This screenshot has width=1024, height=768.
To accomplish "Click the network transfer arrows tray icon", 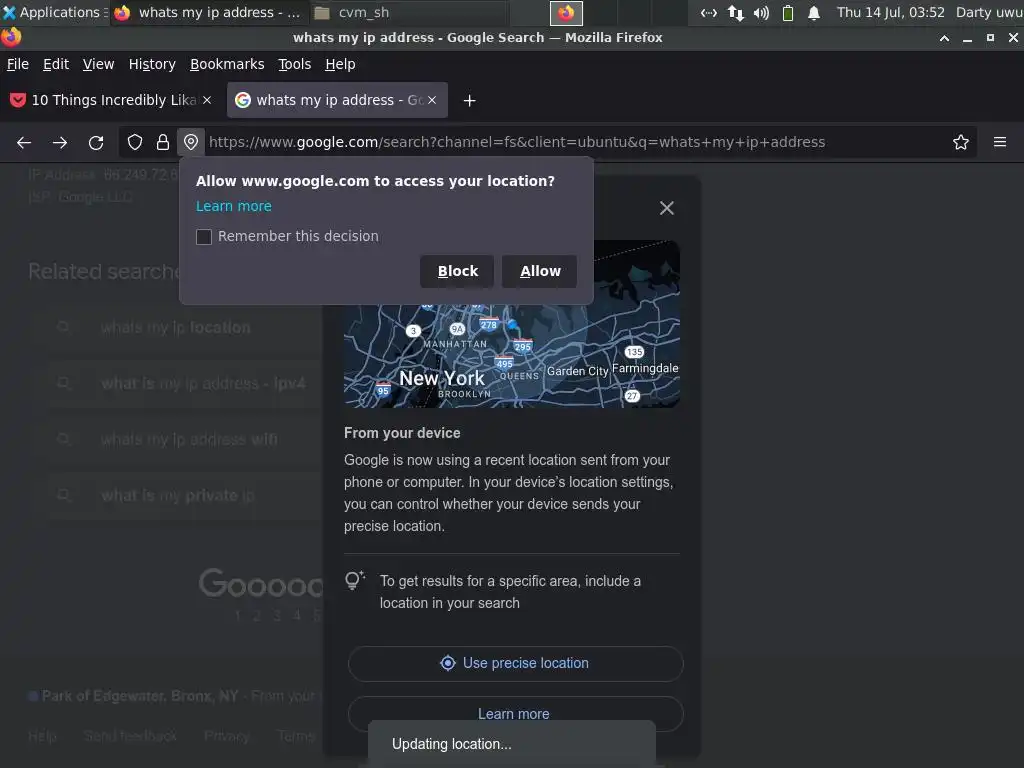I will [735, 12].
